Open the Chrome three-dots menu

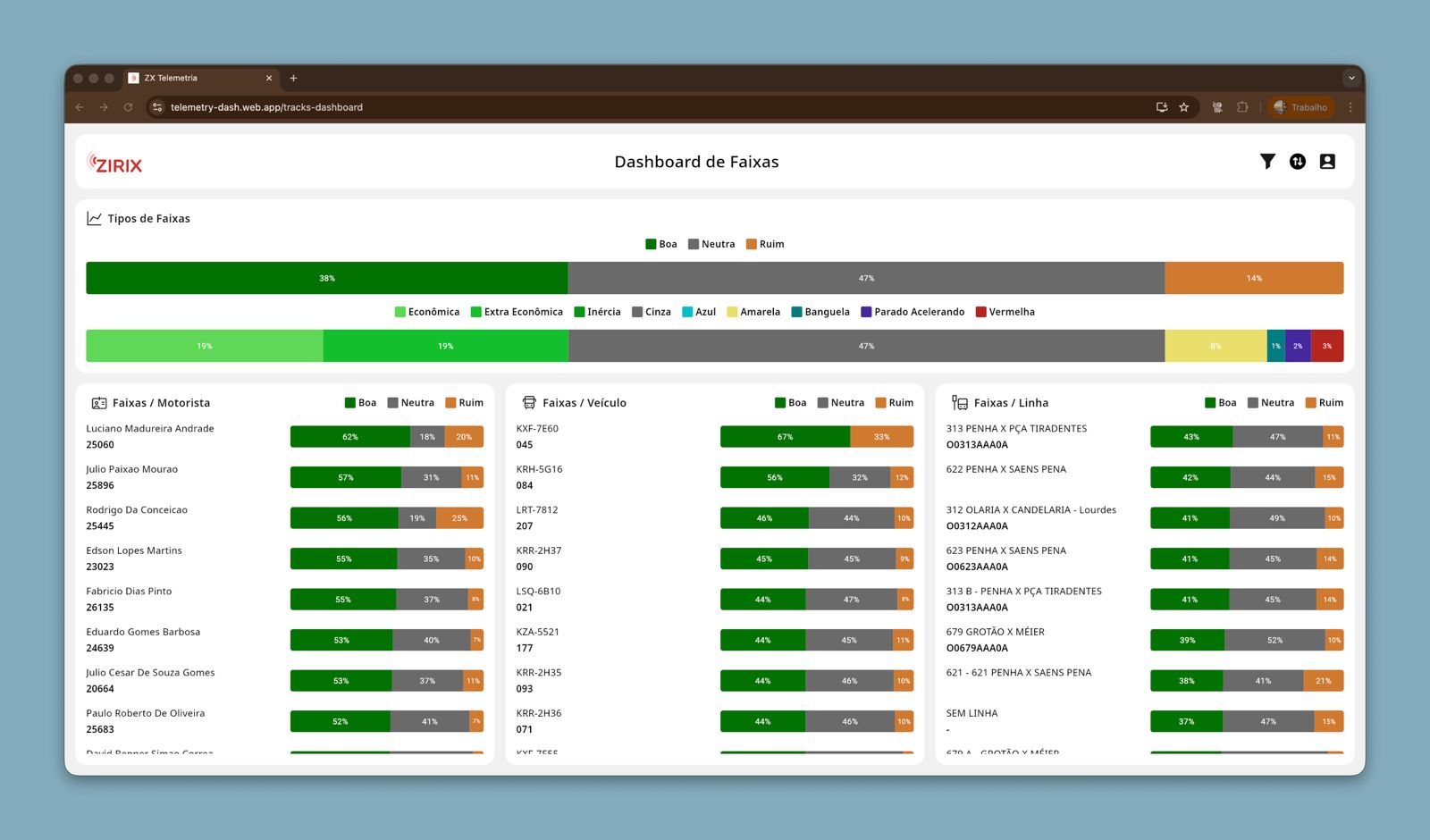(x=1350, y=107)
